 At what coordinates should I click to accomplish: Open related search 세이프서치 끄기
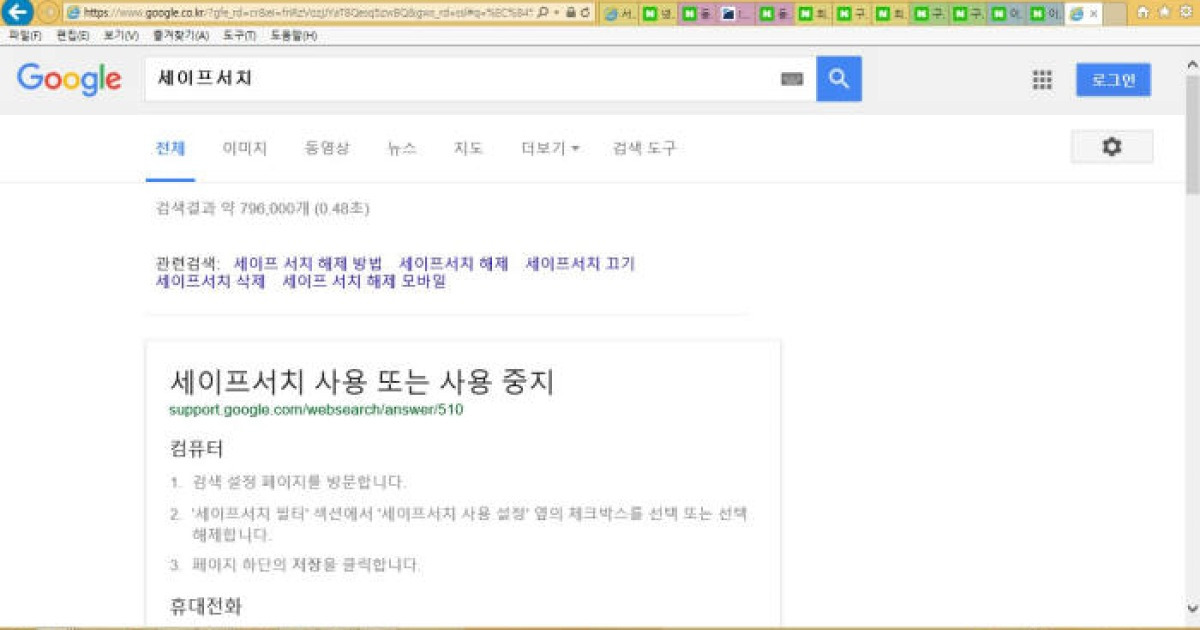click(580, 264)
